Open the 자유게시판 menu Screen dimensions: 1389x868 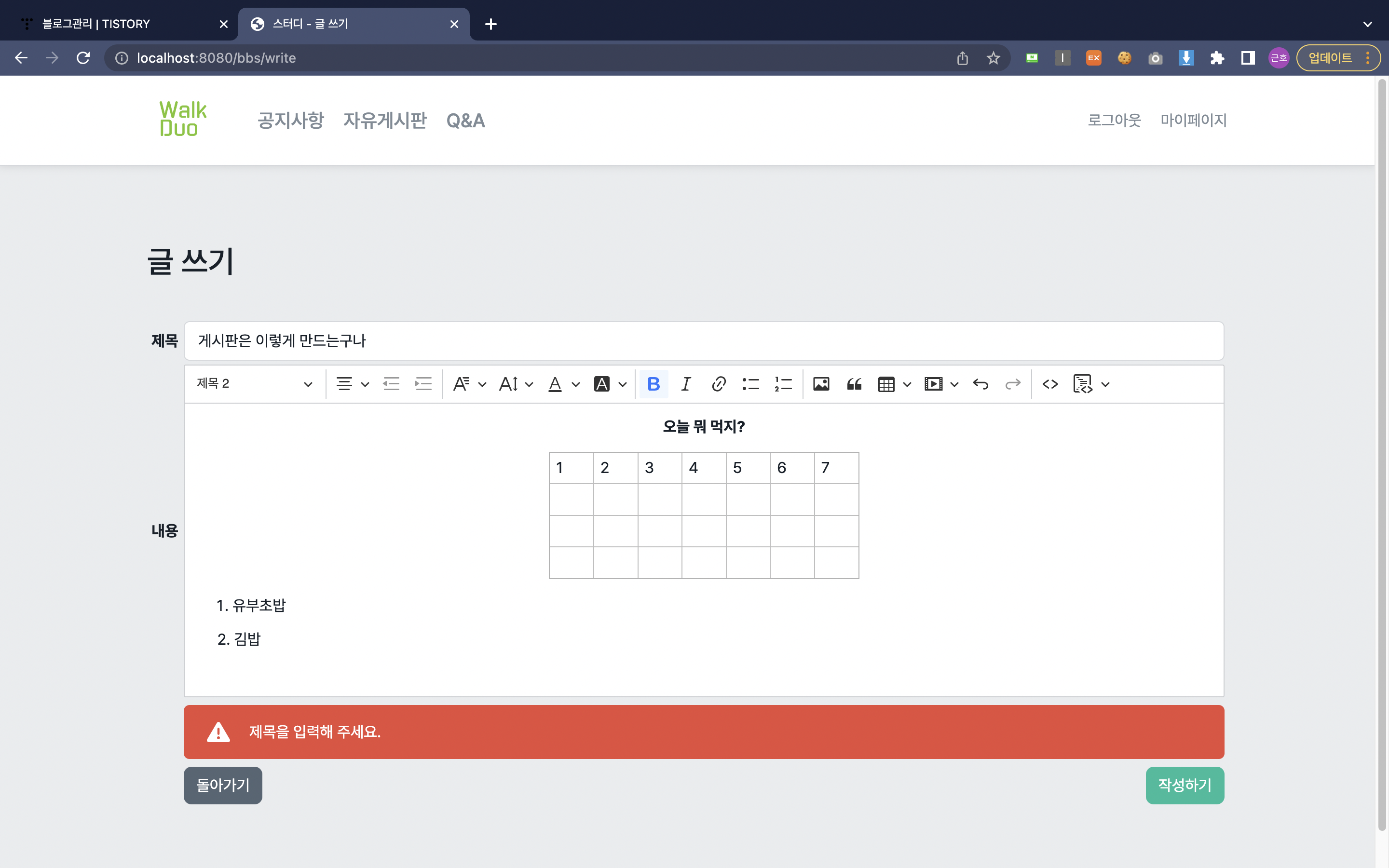384,121
